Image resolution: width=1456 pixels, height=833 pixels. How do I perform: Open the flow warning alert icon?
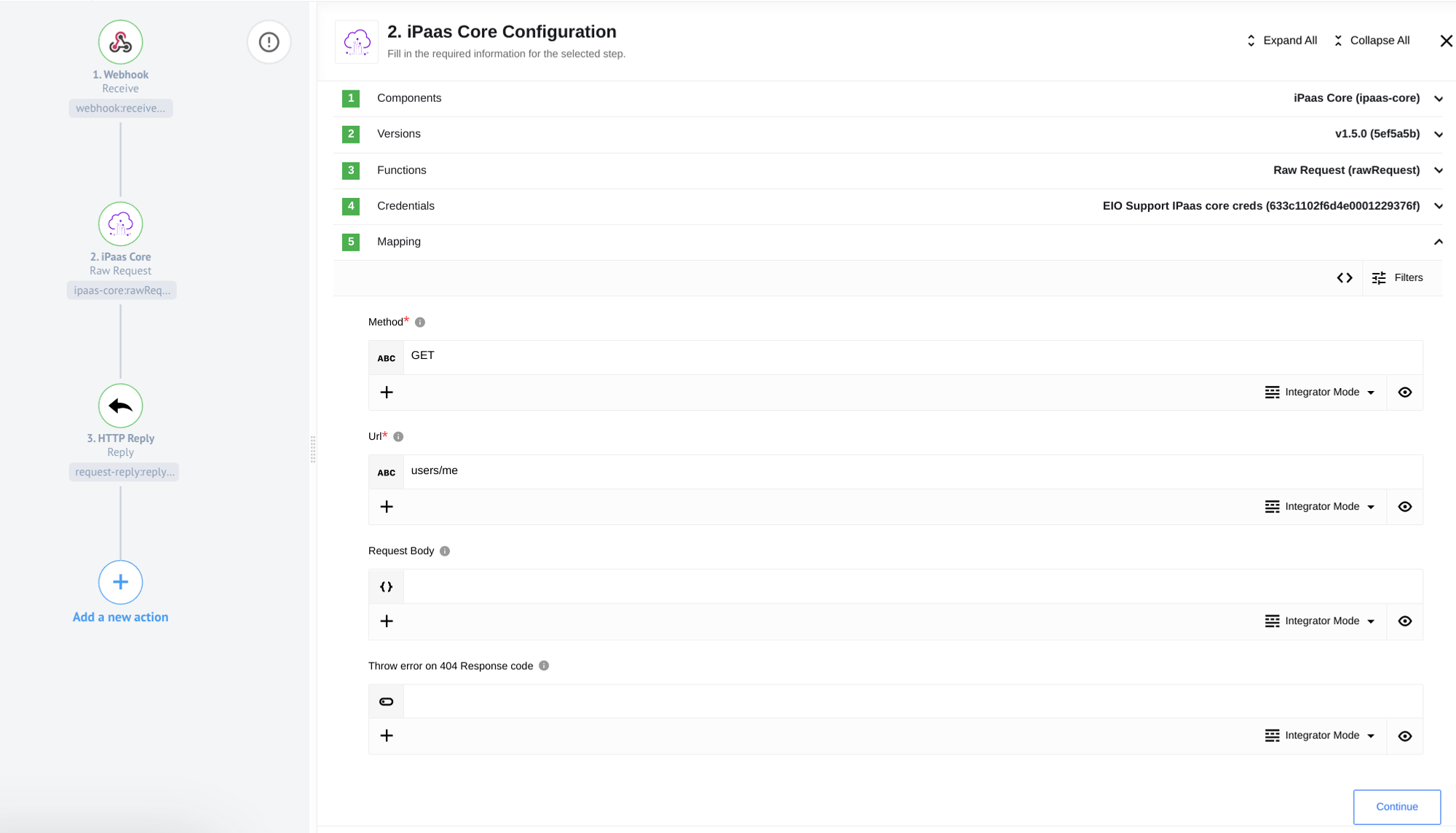pos(269,42)
